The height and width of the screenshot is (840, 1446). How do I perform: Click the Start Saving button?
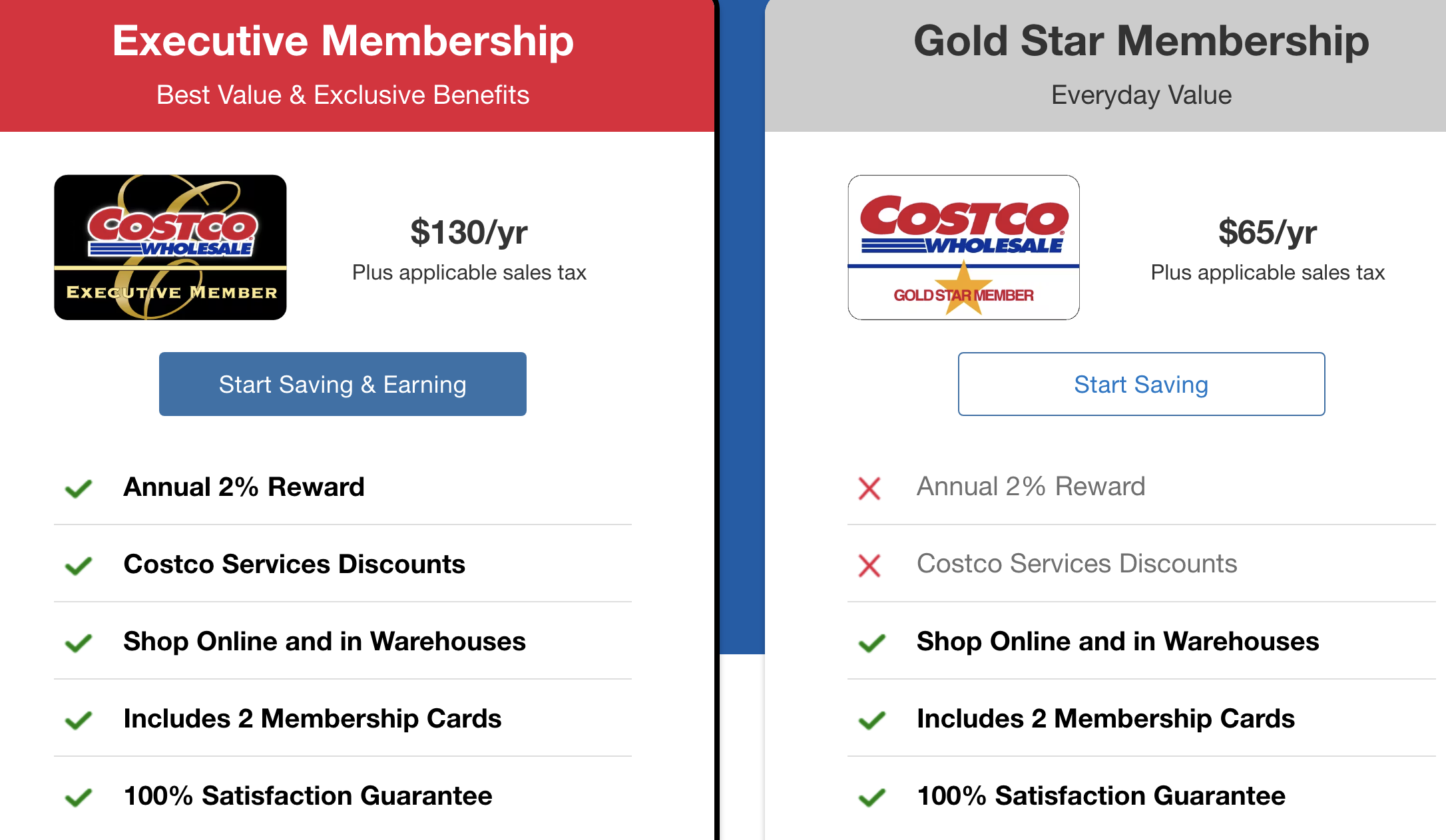click(1141, 384)
